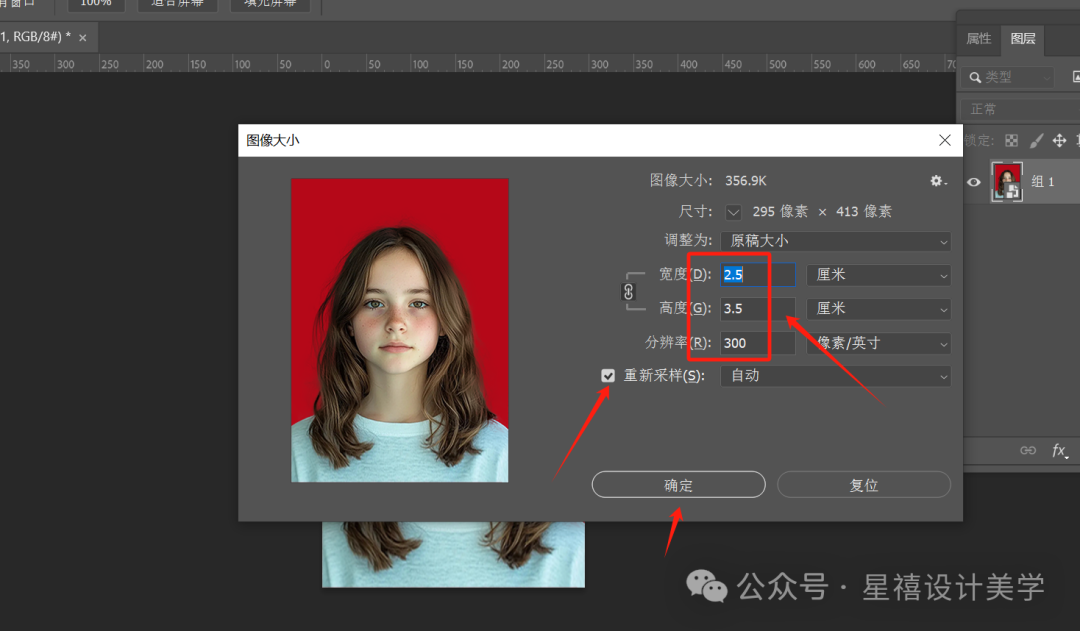Viewport: 1080px width, 631px height.
Task: Click the 组 1 layer thumbnail
Action: tap(1006, 181)
